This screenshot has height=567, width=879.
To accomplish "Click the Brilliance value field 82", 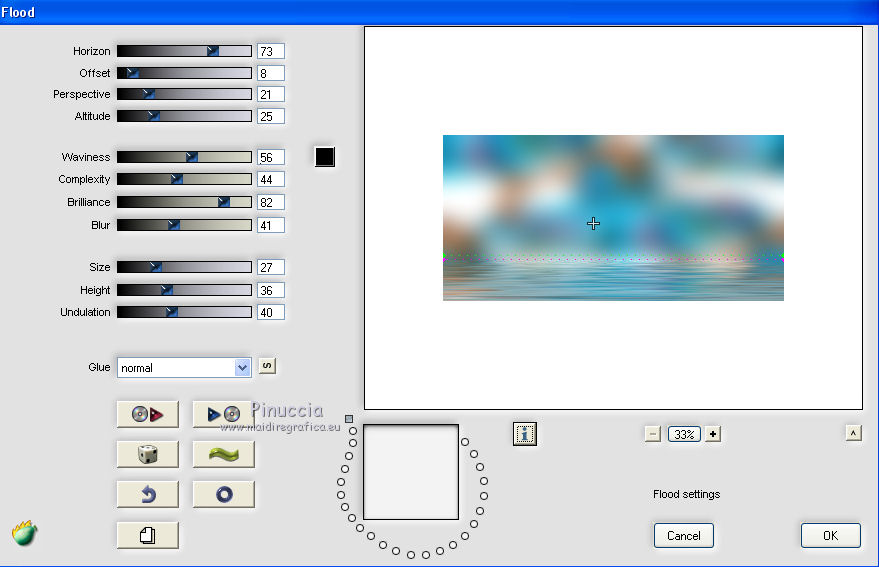I will click(x=271, y=202).
